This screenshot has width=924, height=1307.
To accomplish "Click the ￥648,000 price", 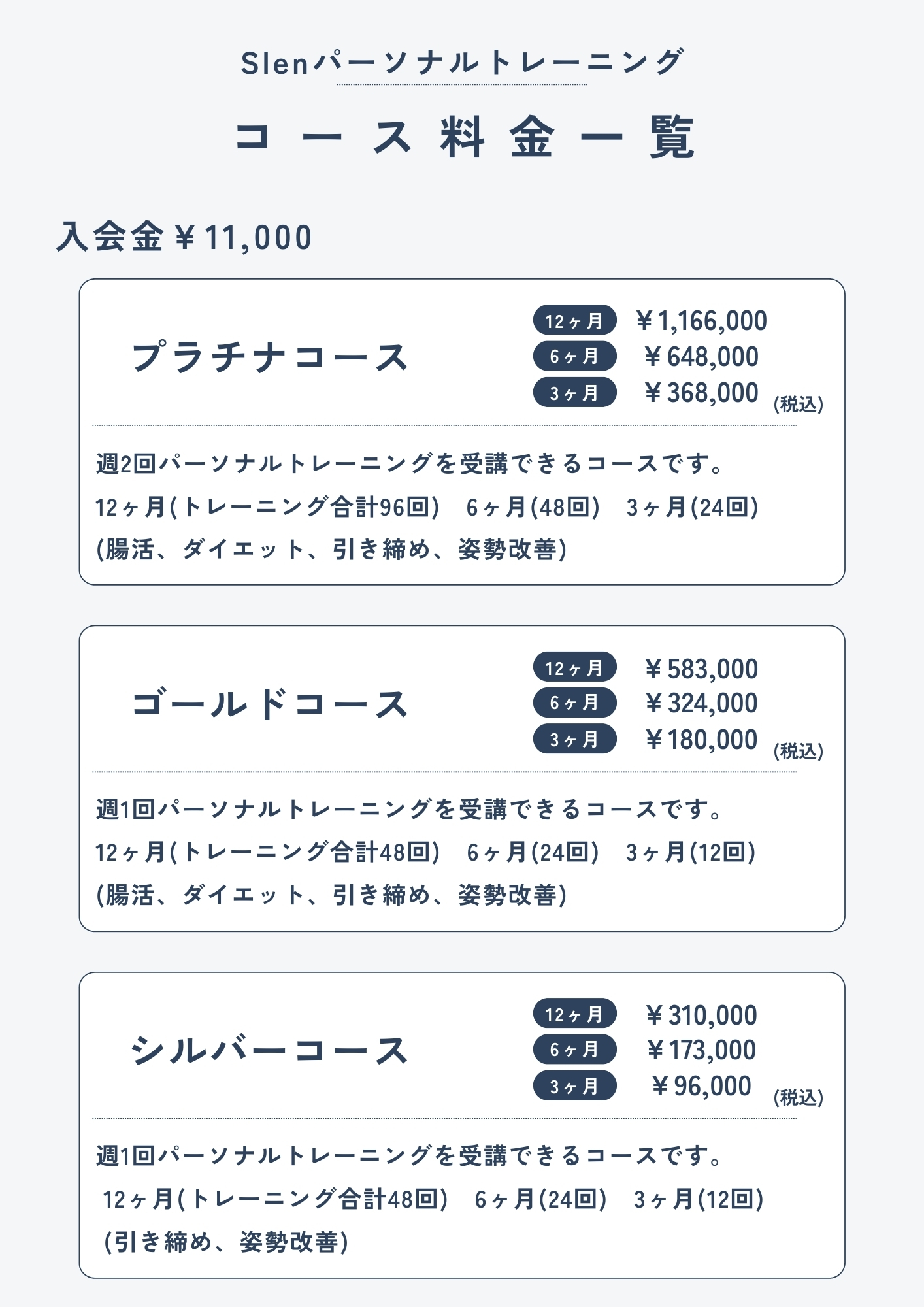I will tap(701, 357).
